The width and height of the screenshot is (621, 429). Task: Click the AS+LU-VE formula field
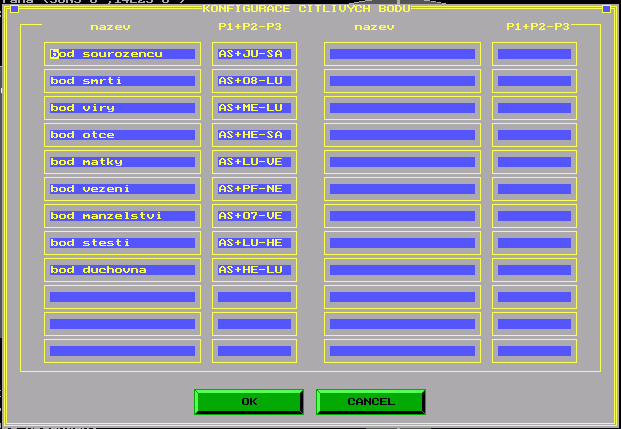(254, 162)
